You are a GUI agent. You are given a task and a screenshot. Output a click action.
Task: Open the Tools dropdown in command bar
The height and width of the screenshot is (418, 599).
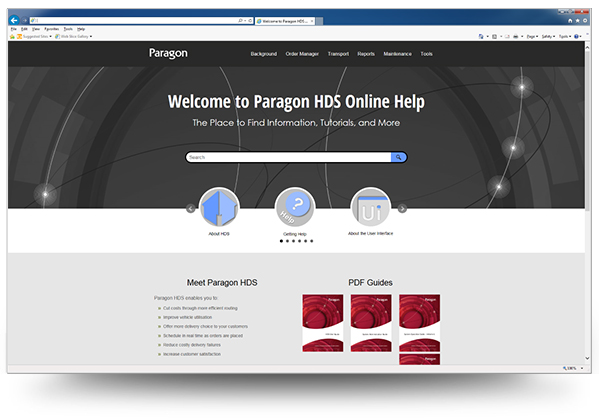point(565,36)
